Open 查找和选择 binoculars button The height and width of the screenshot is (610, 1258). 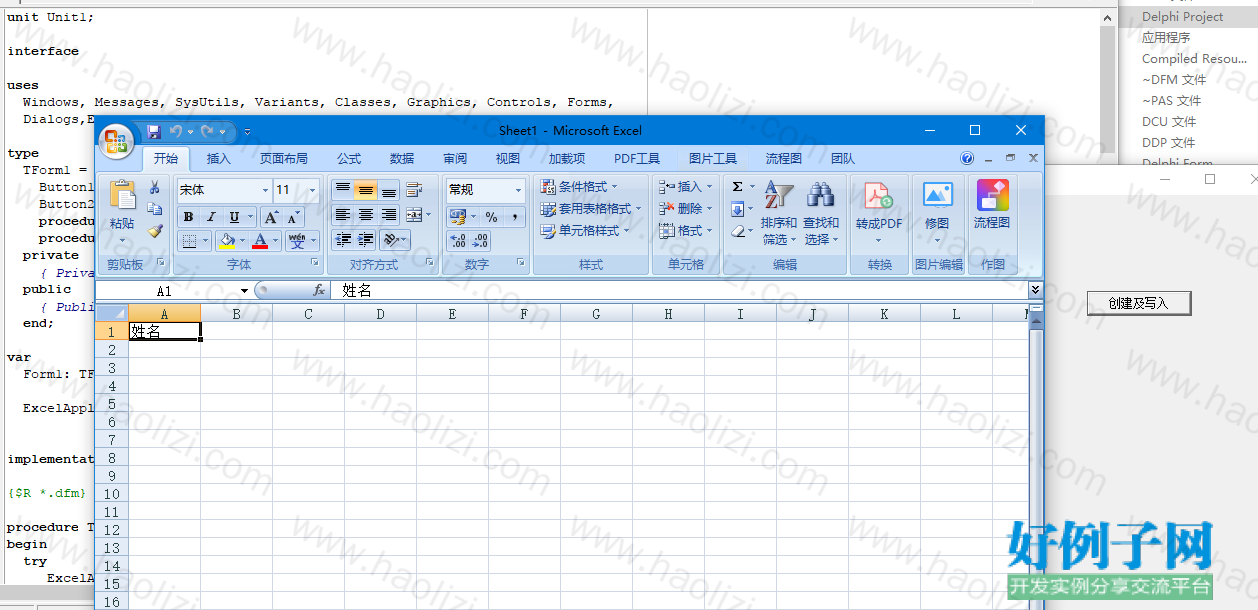(821, 212)
